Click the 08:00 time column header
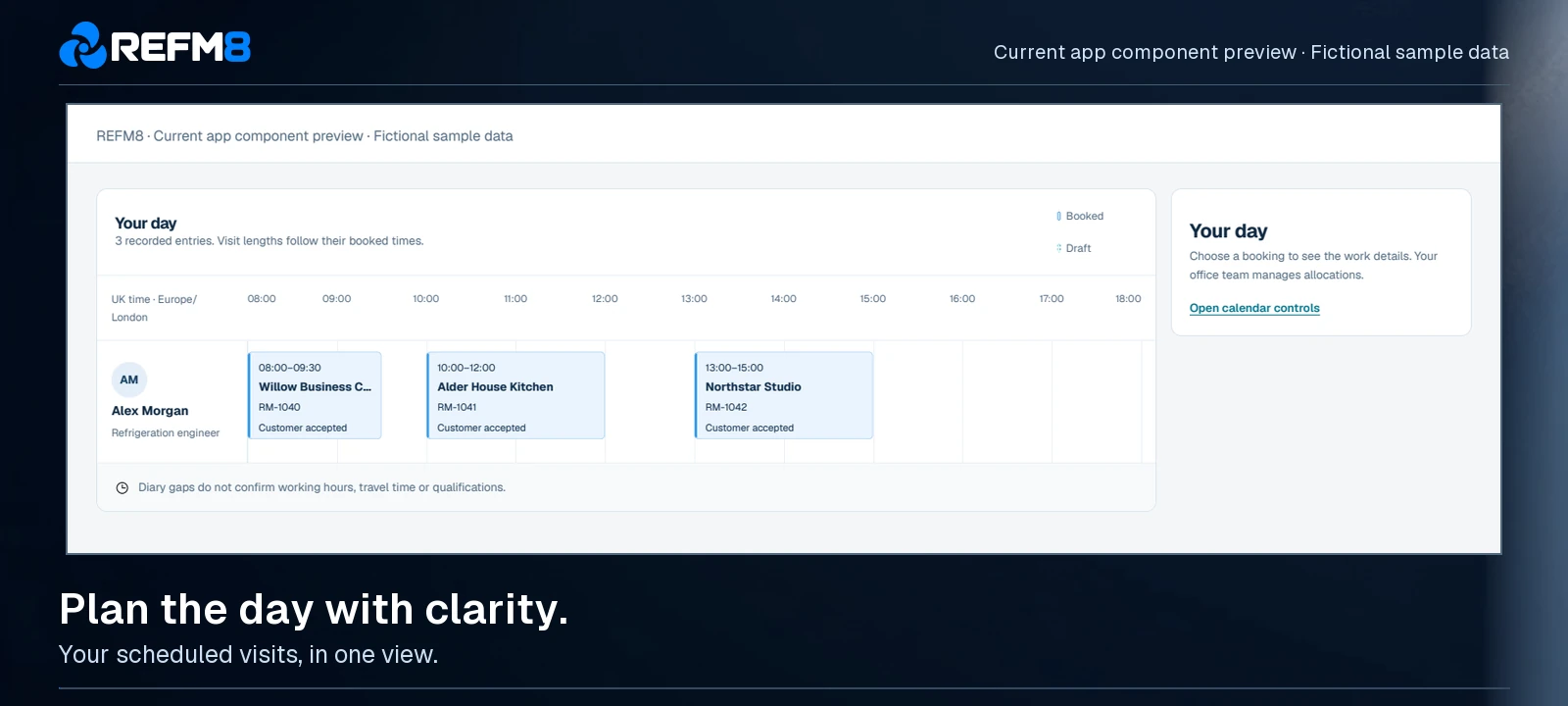Viewport: 1568px width, 706px height. [x=262, y=299]
